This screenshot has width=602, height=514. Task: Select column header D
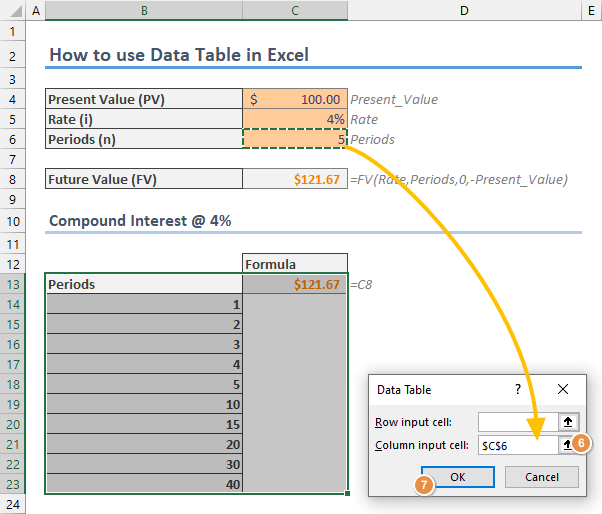pyautogui.click(x=464, y=10)
